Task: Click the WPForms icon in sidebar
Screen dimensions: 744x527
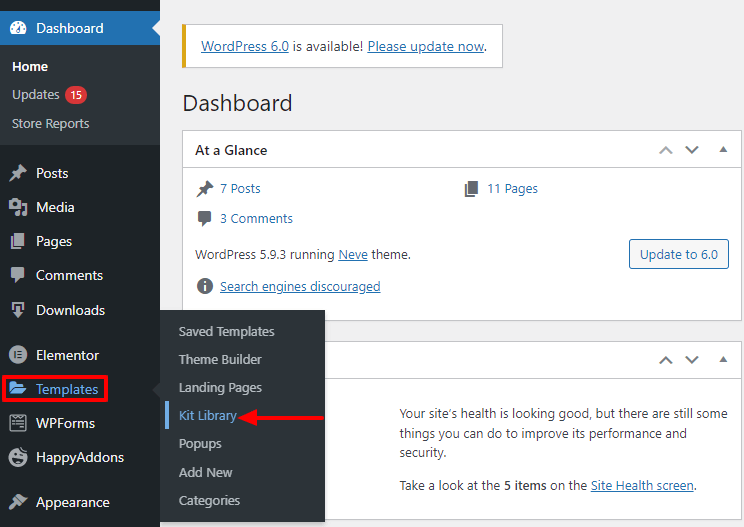Action: [18, 423]
